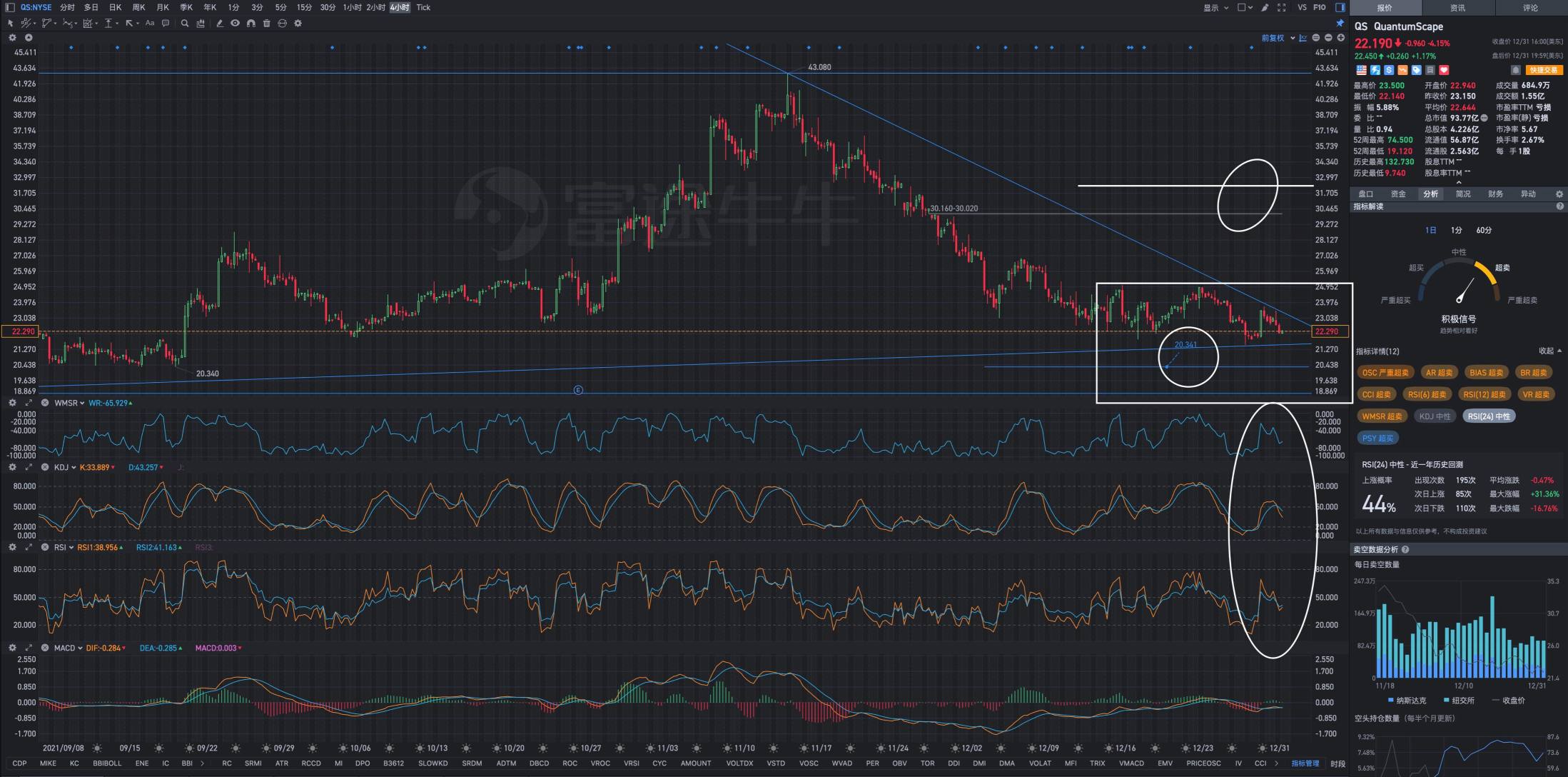The height and width of the screenshot is (777, 1568).
Task: Open F10 company info
Action: (1320, 7)
